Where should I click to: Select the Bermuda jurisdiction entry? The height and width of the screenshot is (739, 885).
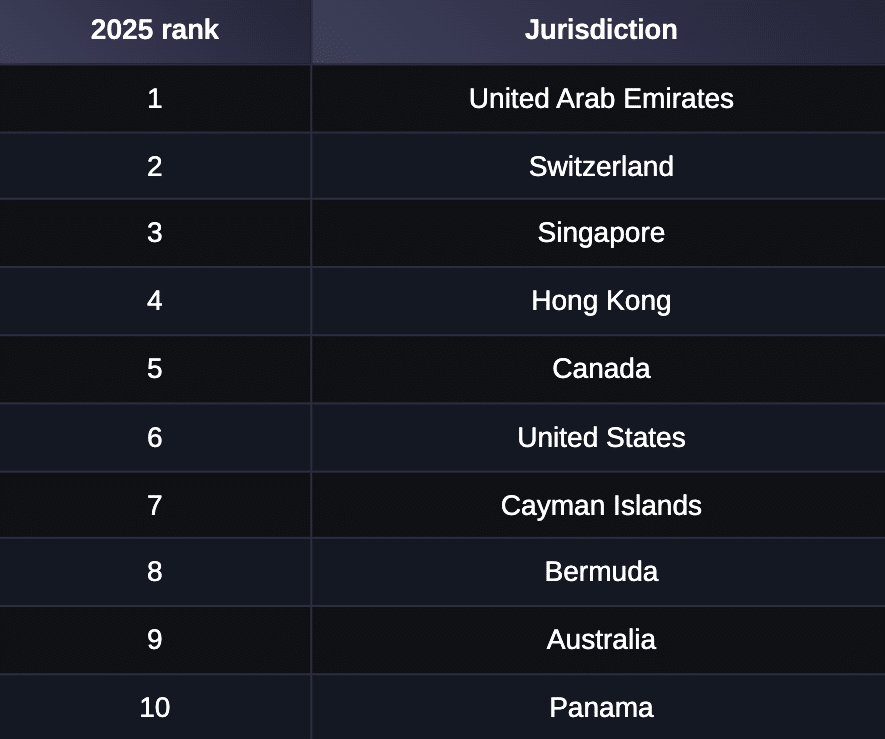(x=601, y=572)
